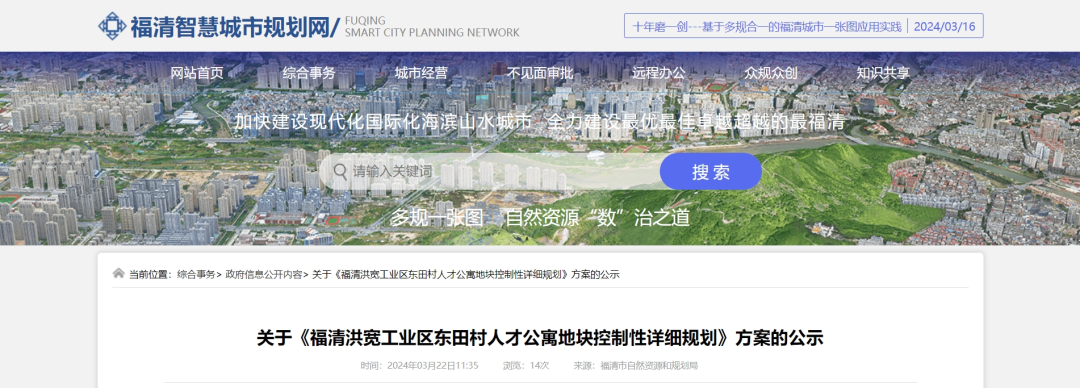This screenshot has width=1080, height=388.
Task: Click the magnifier icon in search box
Action: pyautogui.click(x=340, y=171)
